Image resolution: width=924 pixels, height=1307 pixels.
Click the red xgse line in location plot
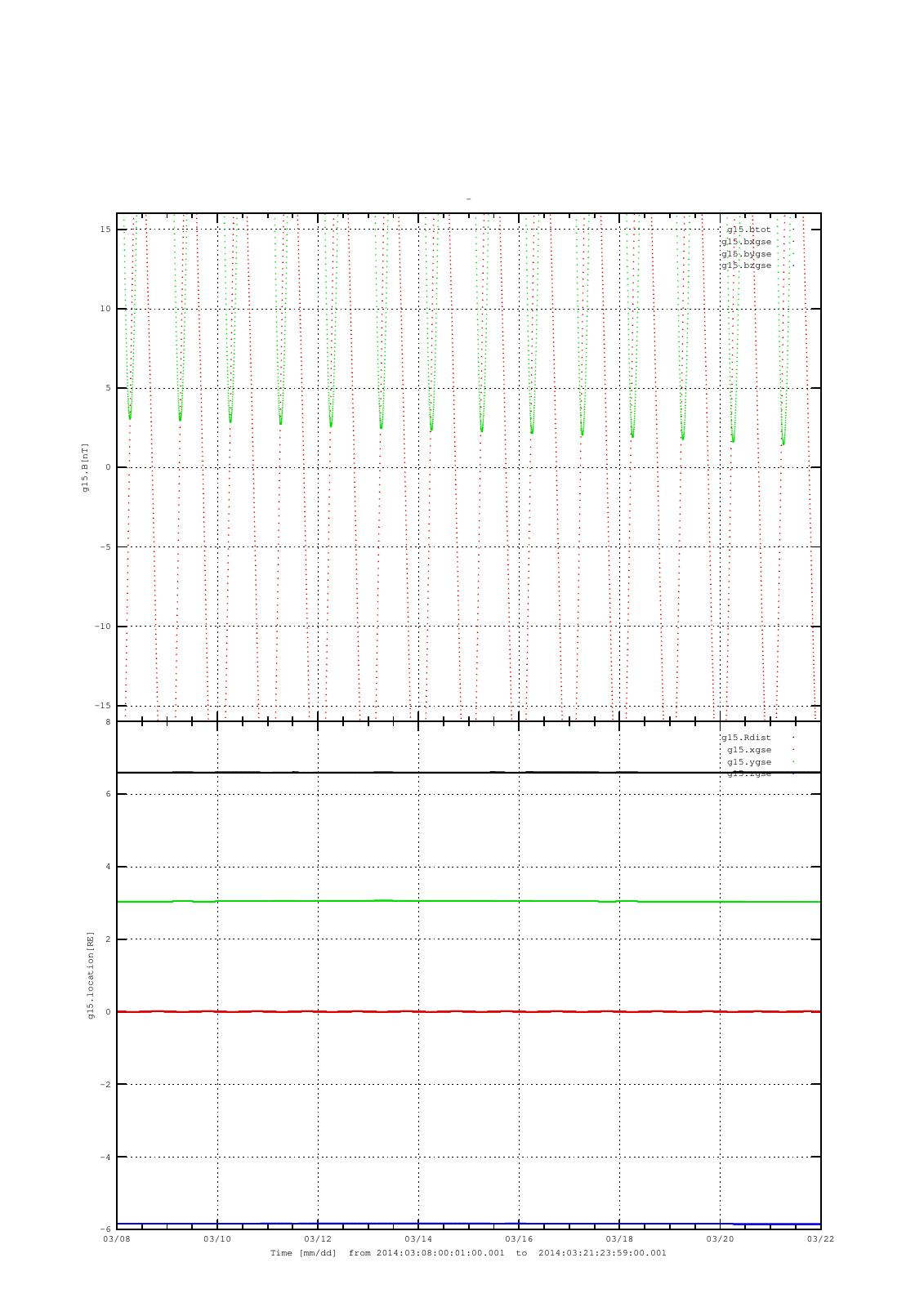pos(468,1011)
